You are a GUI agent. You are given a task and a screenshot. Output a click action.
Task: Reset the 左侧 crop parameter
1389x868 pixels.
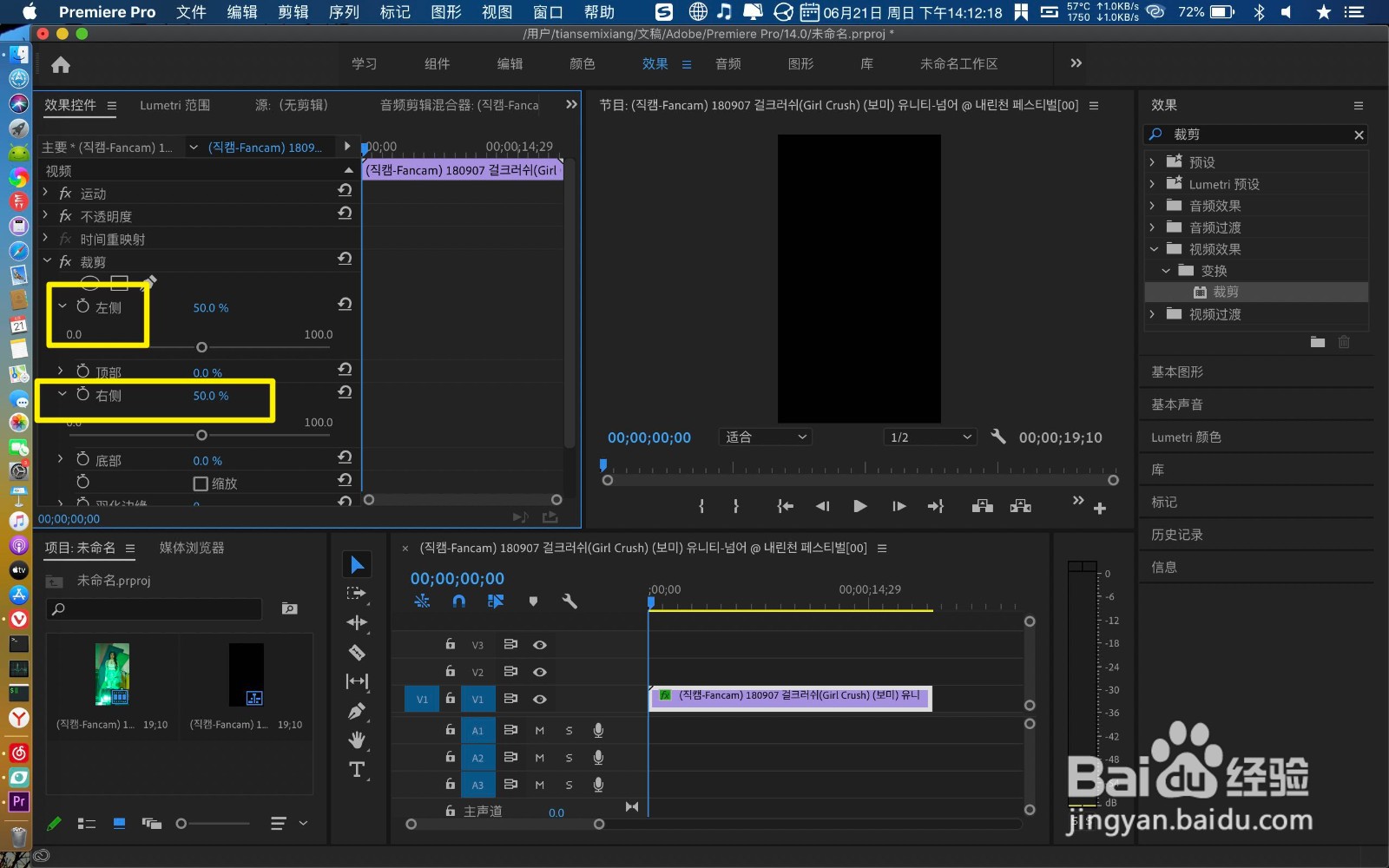click(x=345, y=304)
